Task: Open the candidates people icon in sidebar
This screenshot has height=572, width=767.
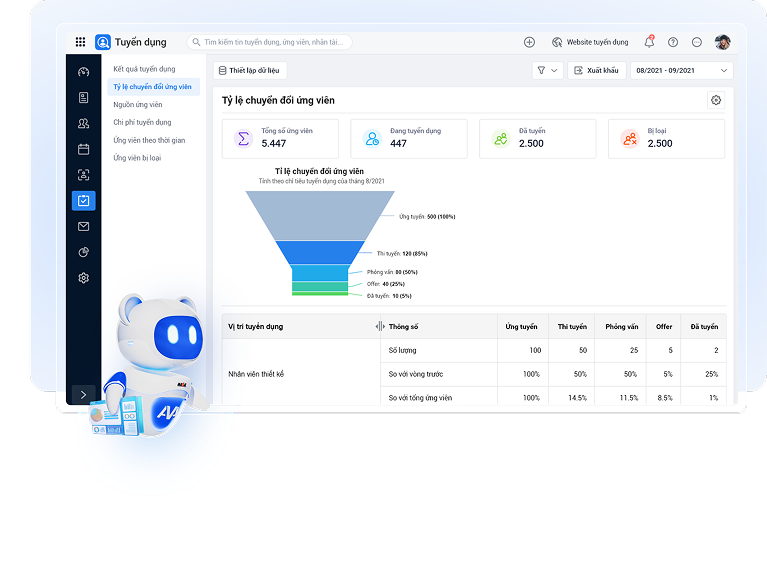Action: [84, 123]
